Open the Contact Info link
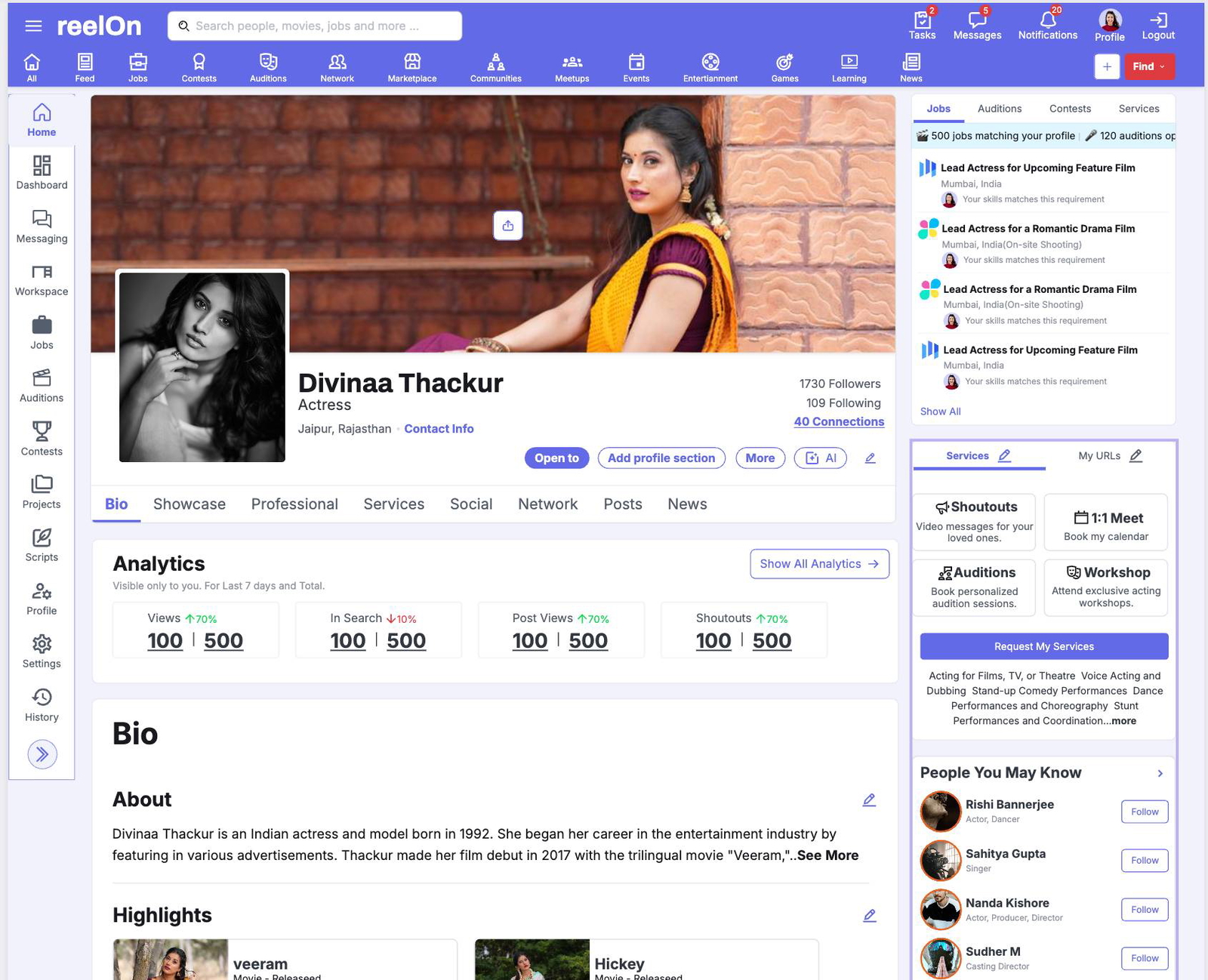The height and width of the screenshot is (980, 1208). tap(439, 429)
